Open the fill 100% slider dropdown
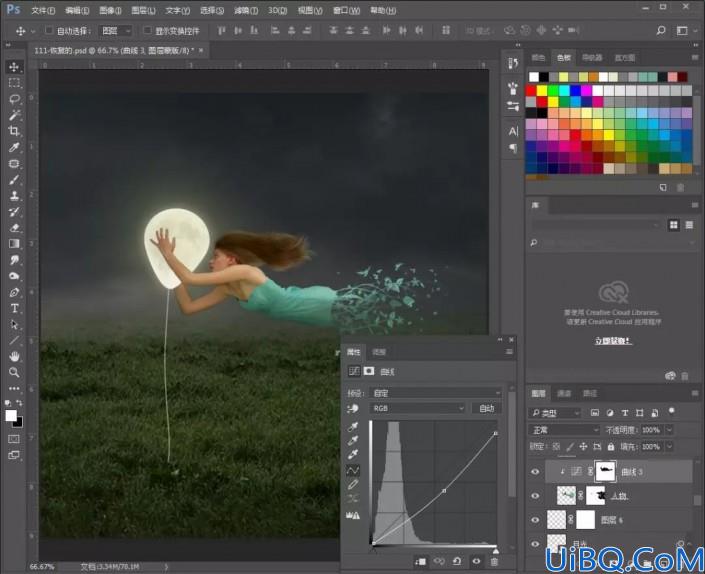705x574 pixels. tap(669, 446)
